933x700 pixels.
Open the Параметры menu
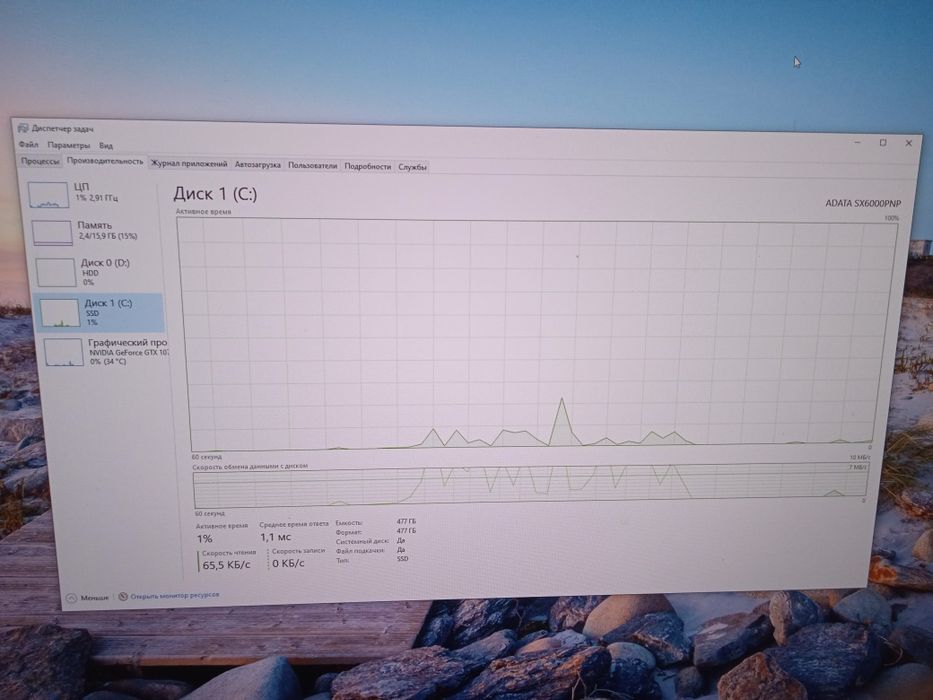pyautogui.click(x=68, y=145)
